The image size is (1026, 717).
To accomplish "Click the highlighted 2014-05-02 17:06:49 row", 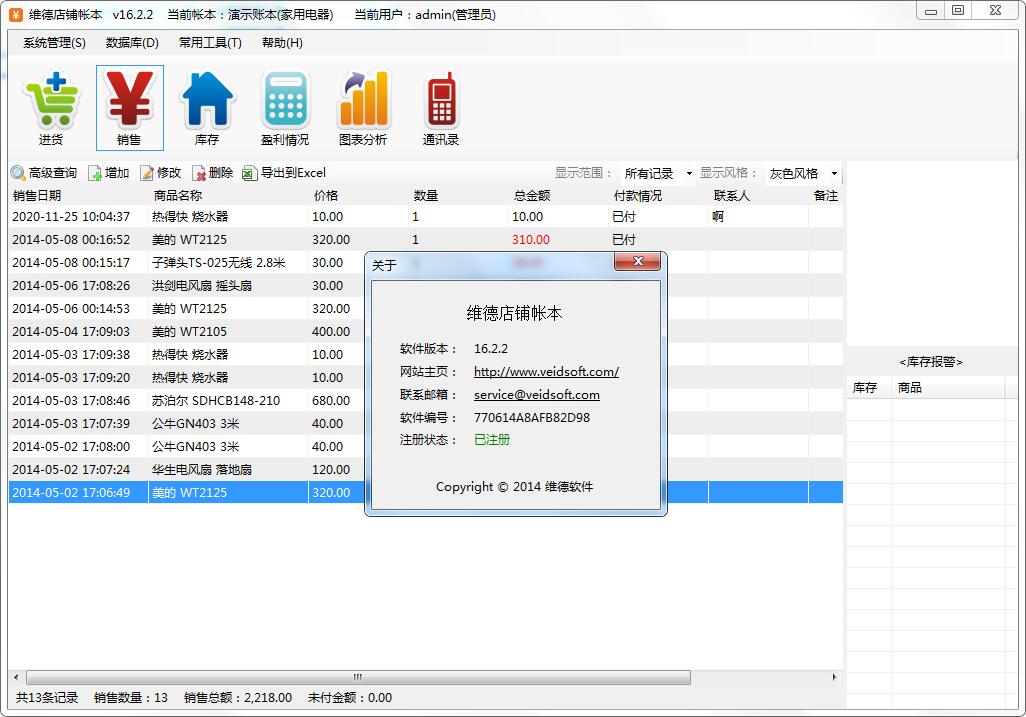I will [x=186, y=493].
